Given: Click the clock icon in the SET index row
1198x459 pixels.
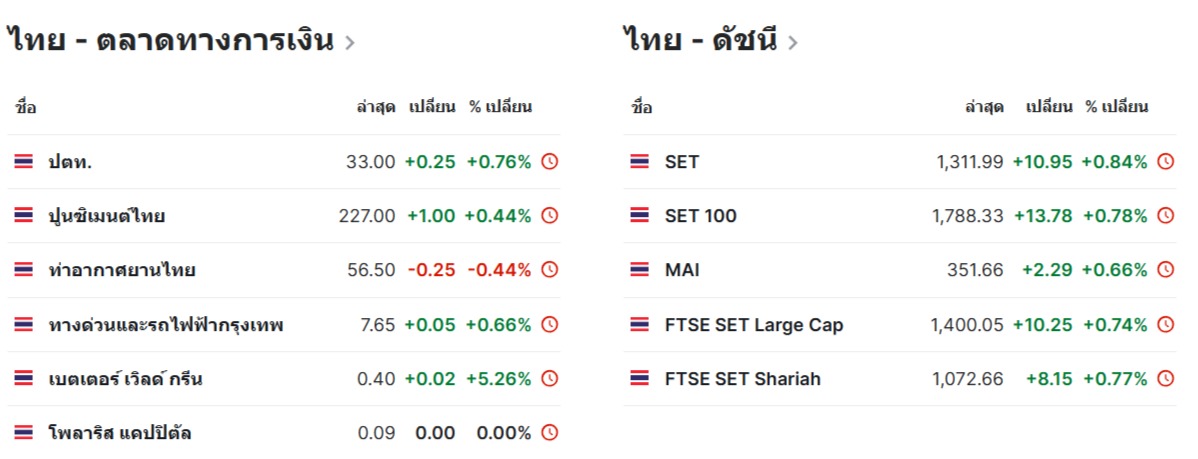Looking at the screenshot, I should [1165, 162].
